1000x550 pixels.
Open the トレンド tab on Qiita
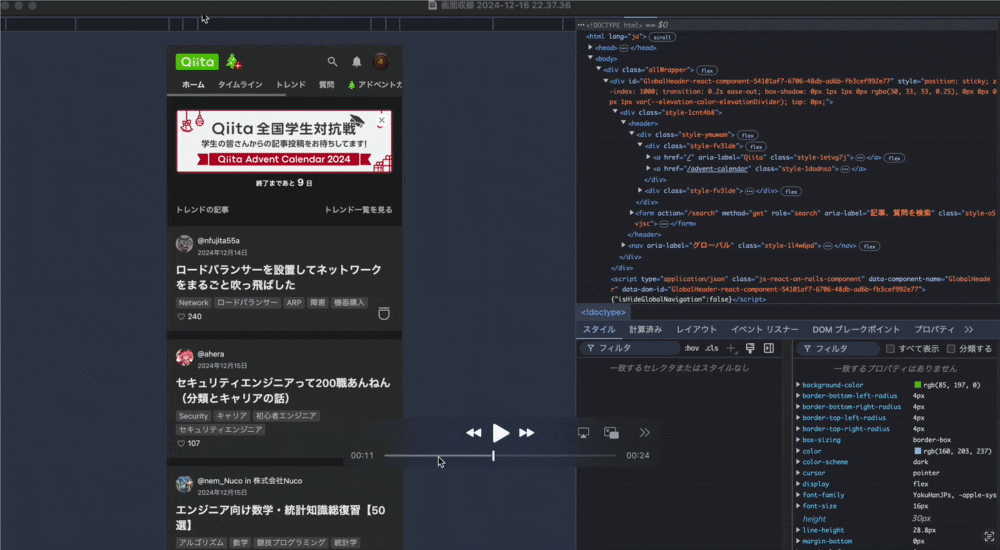pos(291,85)
